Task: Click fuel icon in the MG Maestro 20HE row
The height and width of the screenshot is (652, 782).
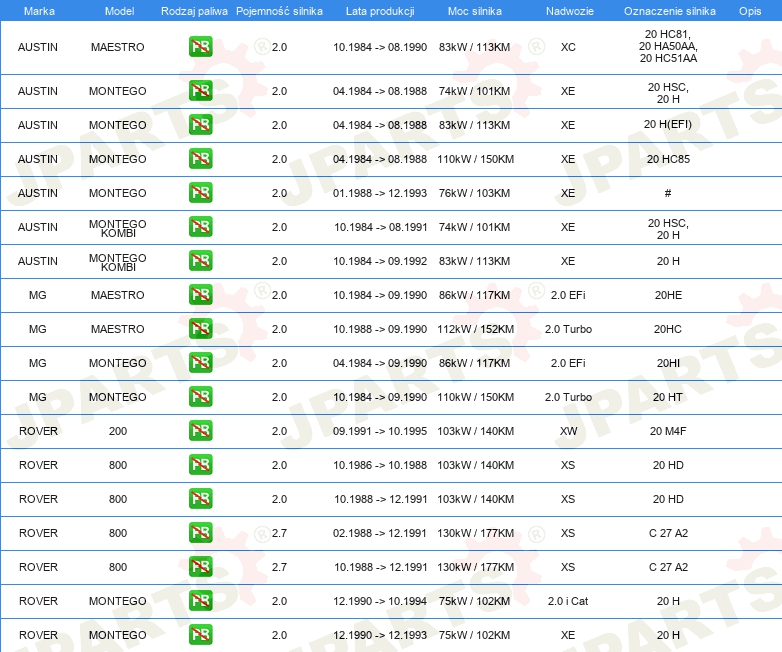Action: pyautogui.click(x=200, y=295)
